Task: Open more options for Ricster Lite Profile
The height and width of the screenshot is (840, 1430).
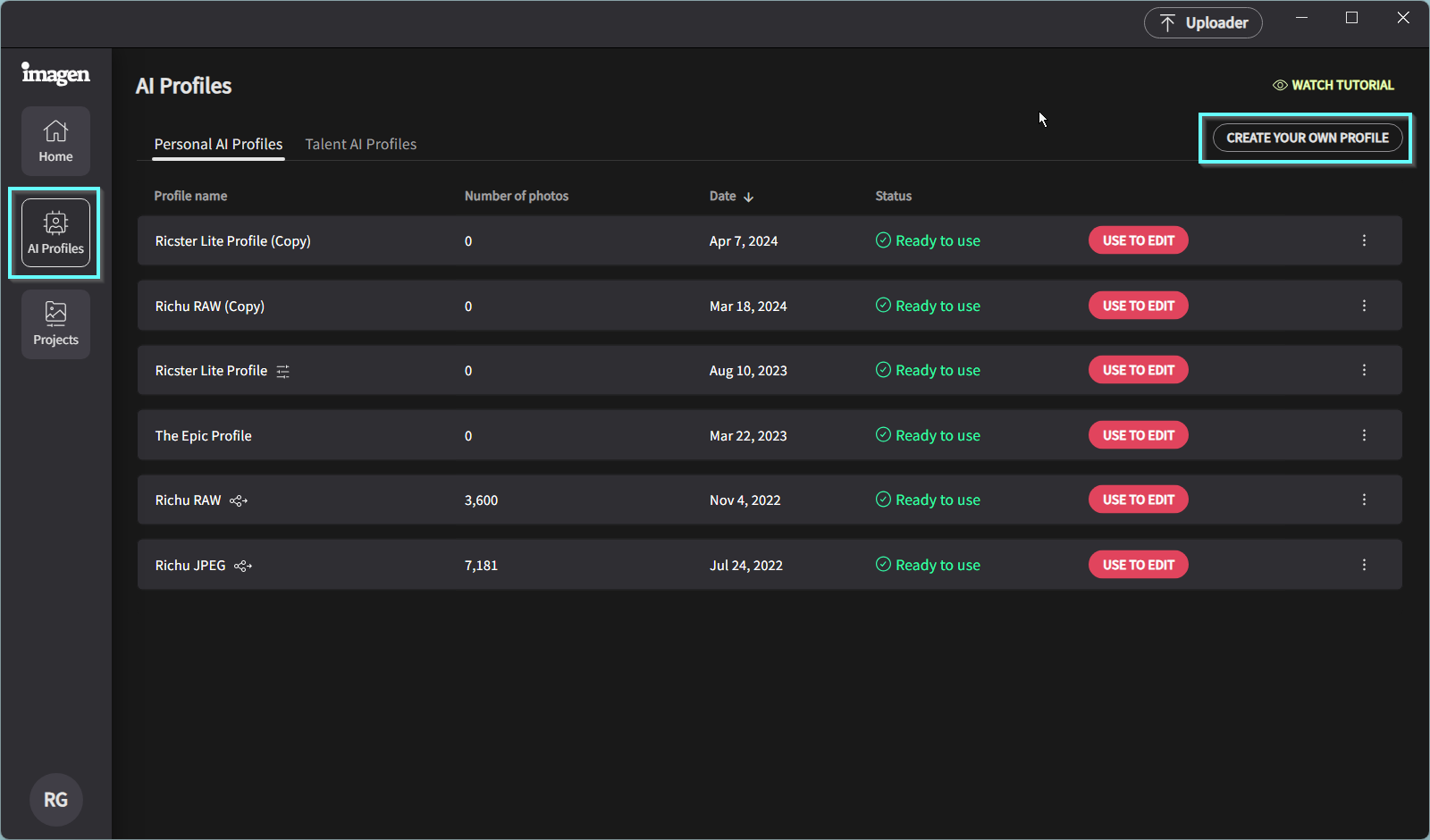Action: pos(1364,370)
